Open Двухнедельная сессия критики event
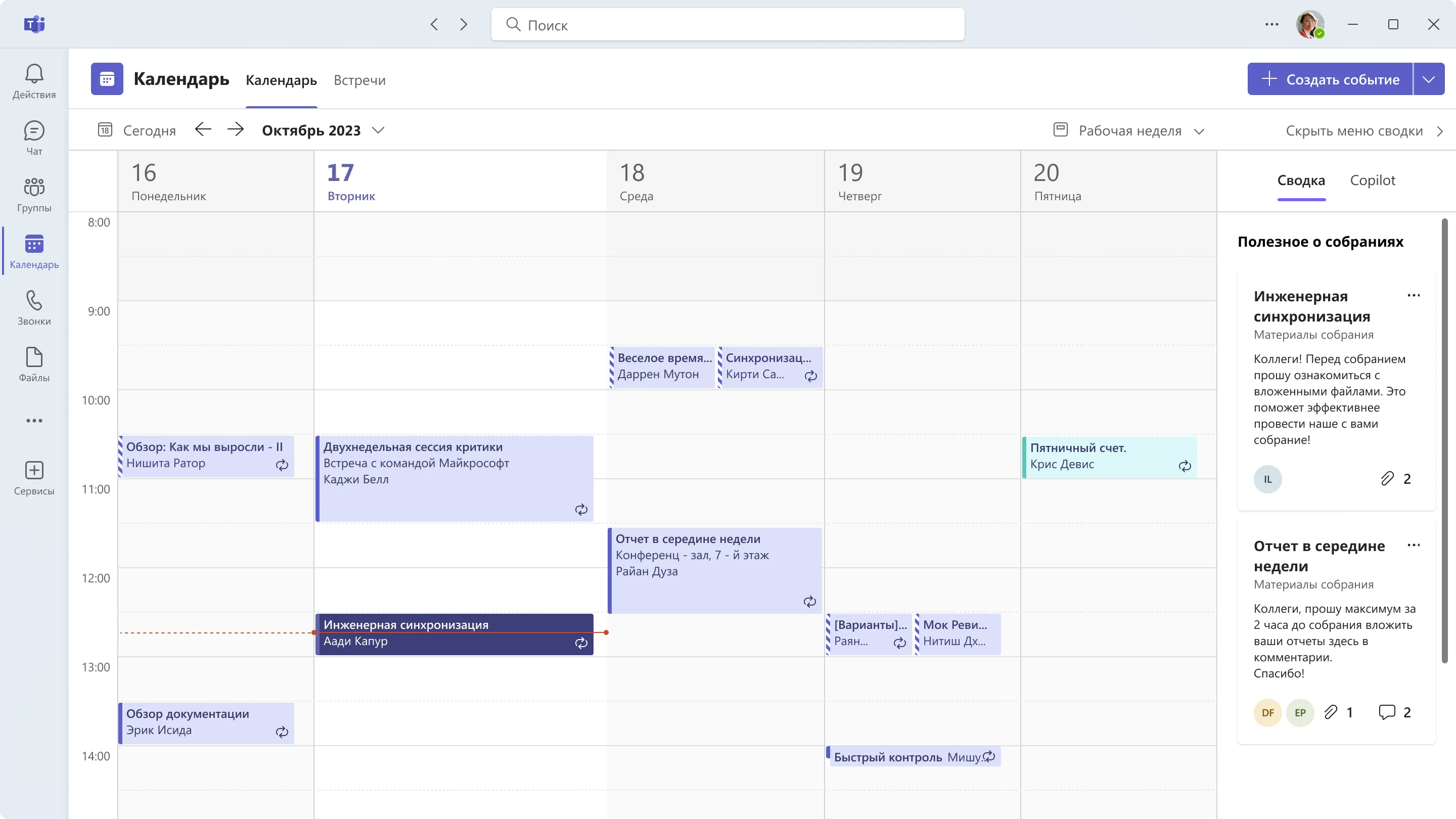Screen dimensions: 1456x819 pyautogui.click(x=454, y=478)
